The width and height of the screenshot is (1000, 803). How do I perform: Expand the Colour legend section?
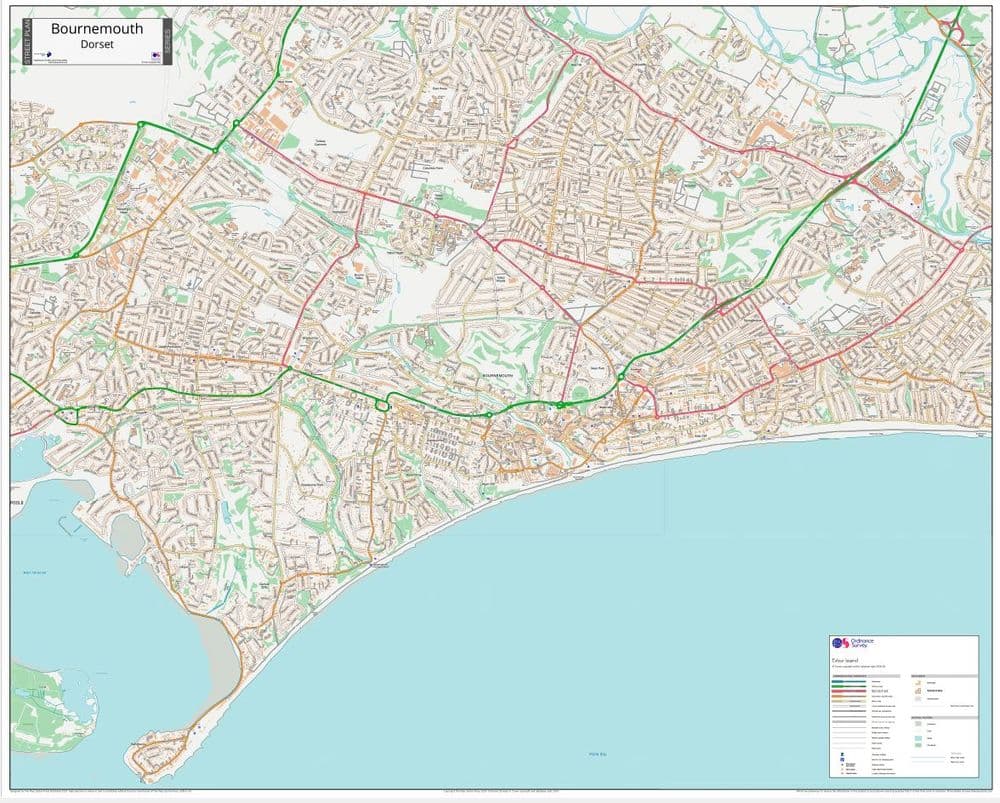845,659
